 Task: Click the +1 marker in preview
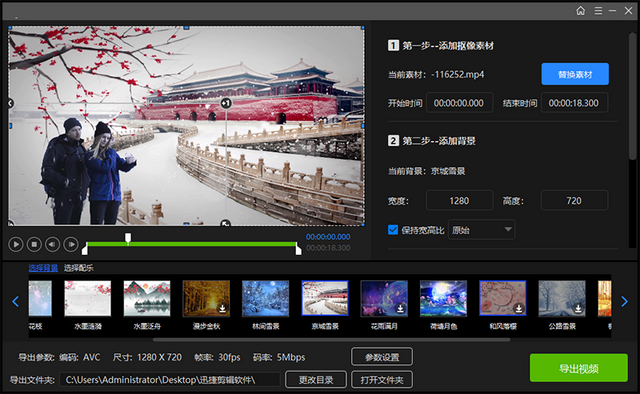226,103
